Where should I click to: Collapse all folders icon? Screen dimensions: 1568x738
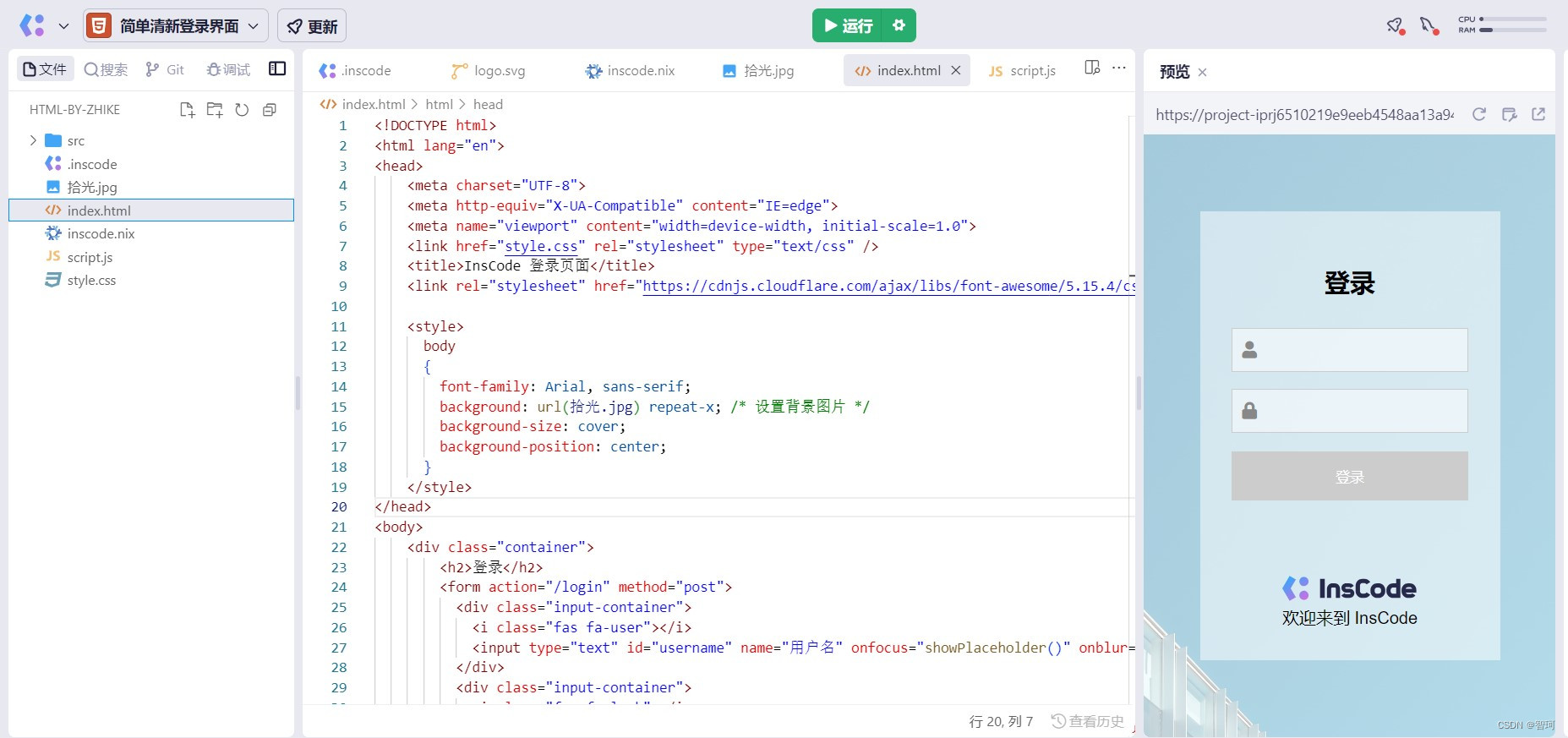270,110
